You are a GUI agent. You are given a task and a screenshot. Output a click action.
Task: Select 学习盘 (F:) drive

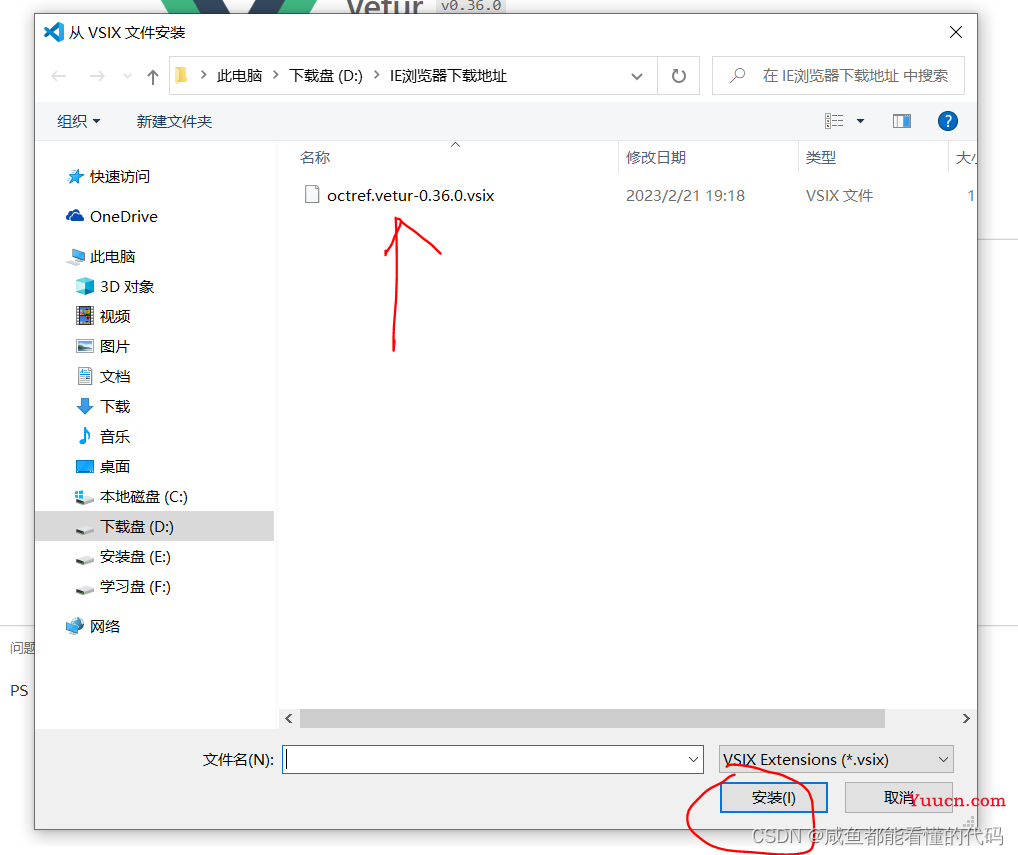(123, 587)
